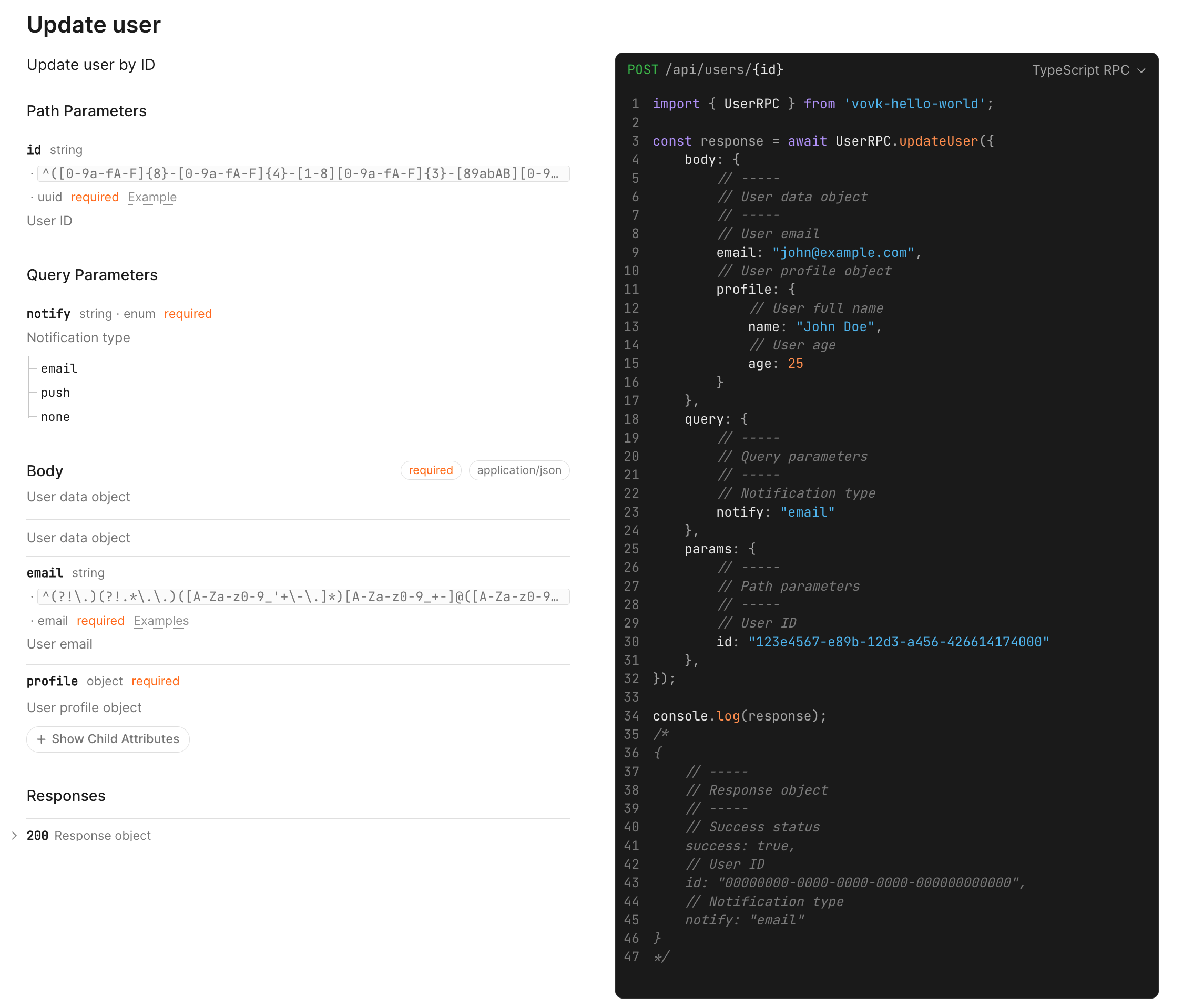Click the uuid regex pattern box

tap(303, 173)
